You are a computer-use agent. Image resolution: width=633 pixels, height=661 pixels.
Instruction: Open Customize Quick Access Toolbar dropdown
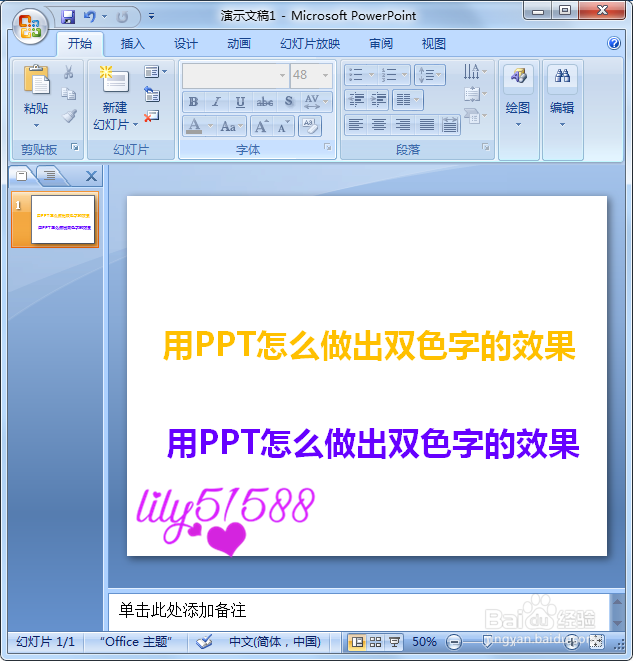[x=151, y=17]
